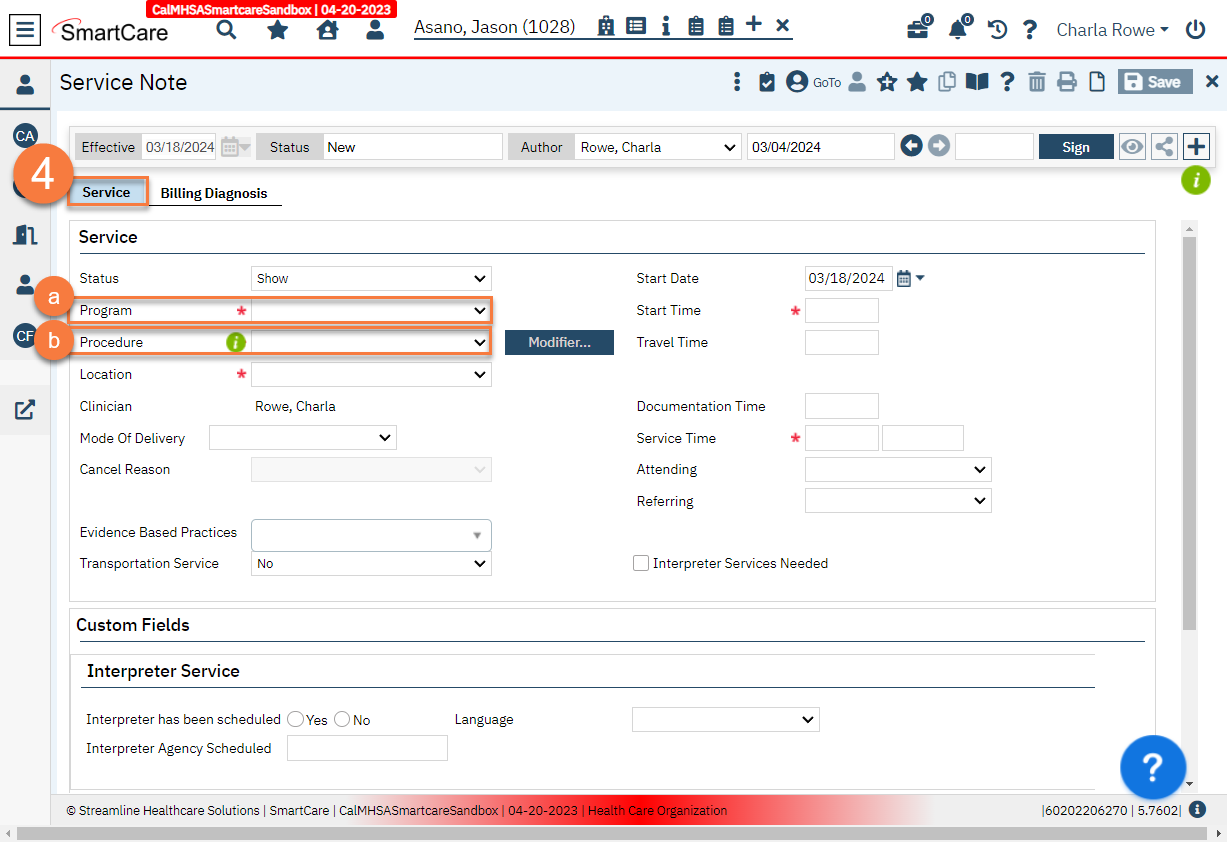1227x842 pixels.
Task: Select the Service tab
Action: point(107,192)
